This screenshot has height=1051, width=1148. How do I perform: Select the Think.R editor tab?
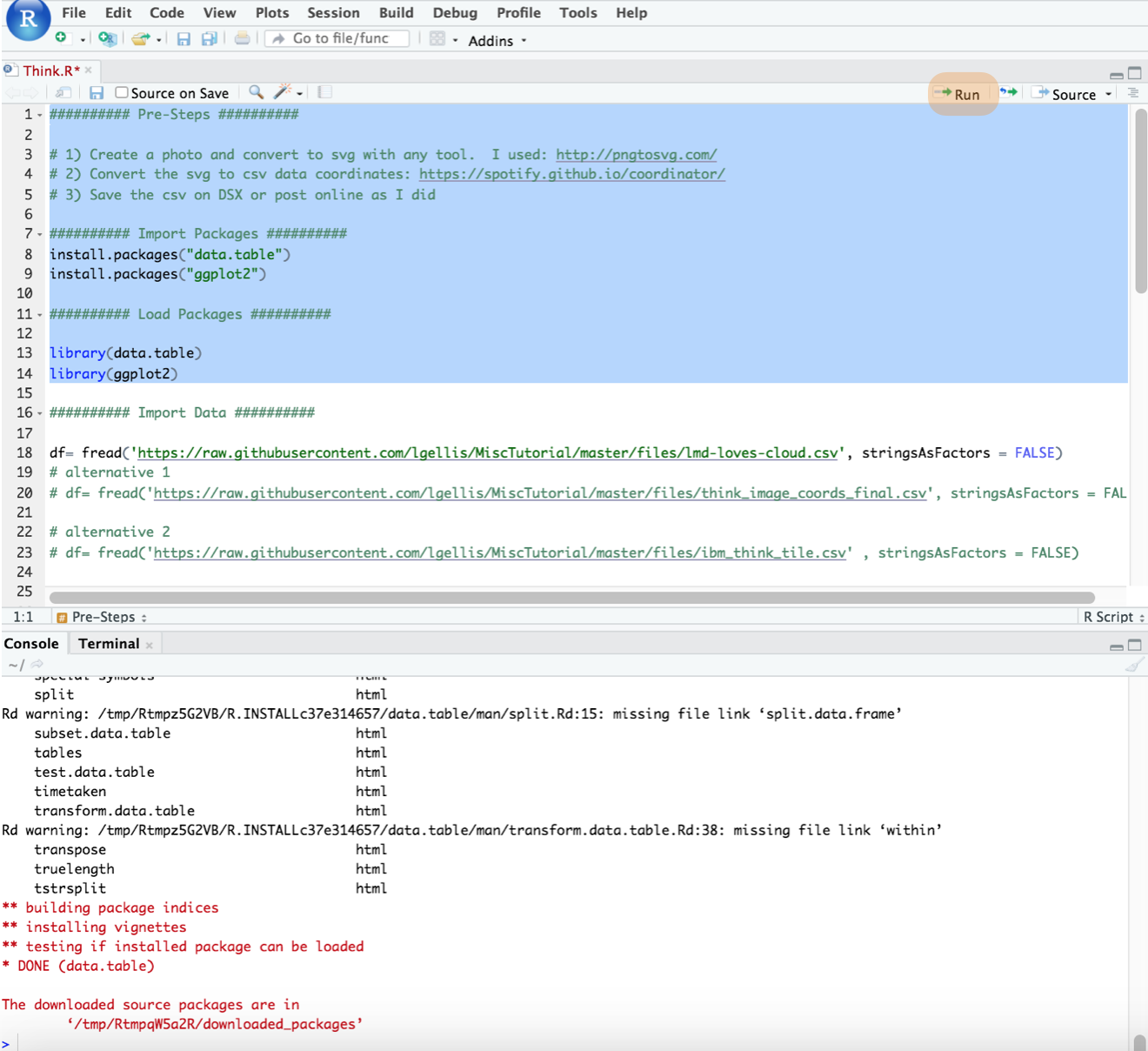click(x=50, y=71)
